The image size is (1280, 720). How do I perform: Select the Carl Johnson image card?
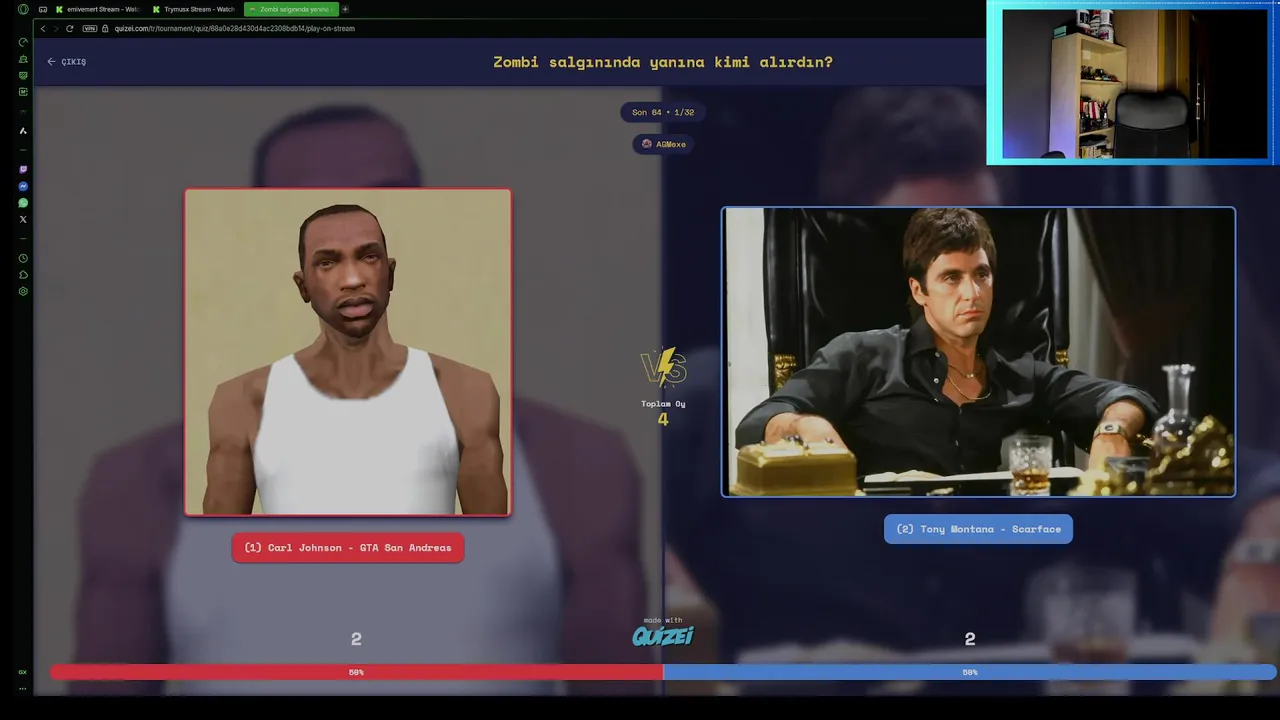348,352
